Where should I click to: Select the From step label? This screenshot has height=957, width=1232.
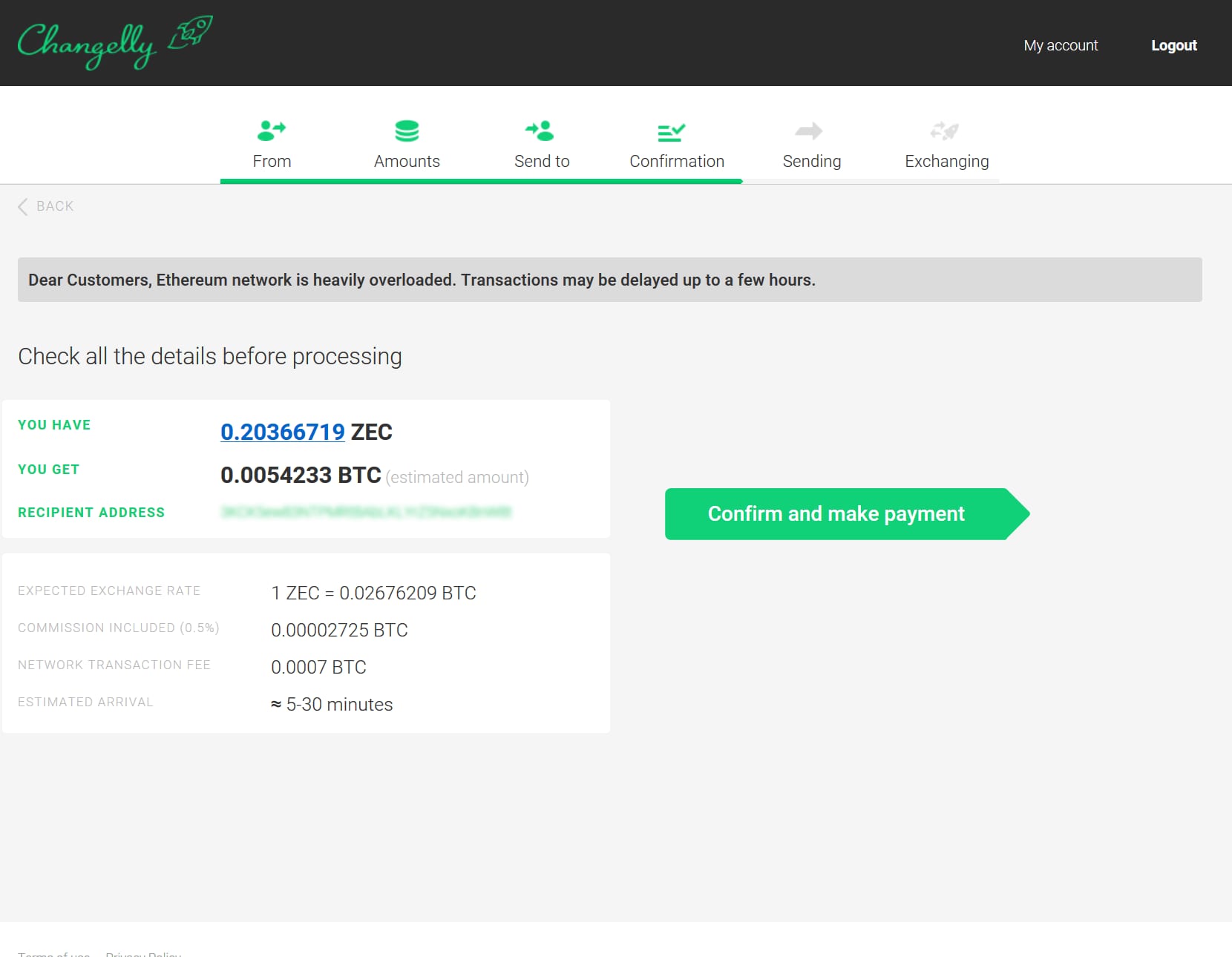click(272, 161)
